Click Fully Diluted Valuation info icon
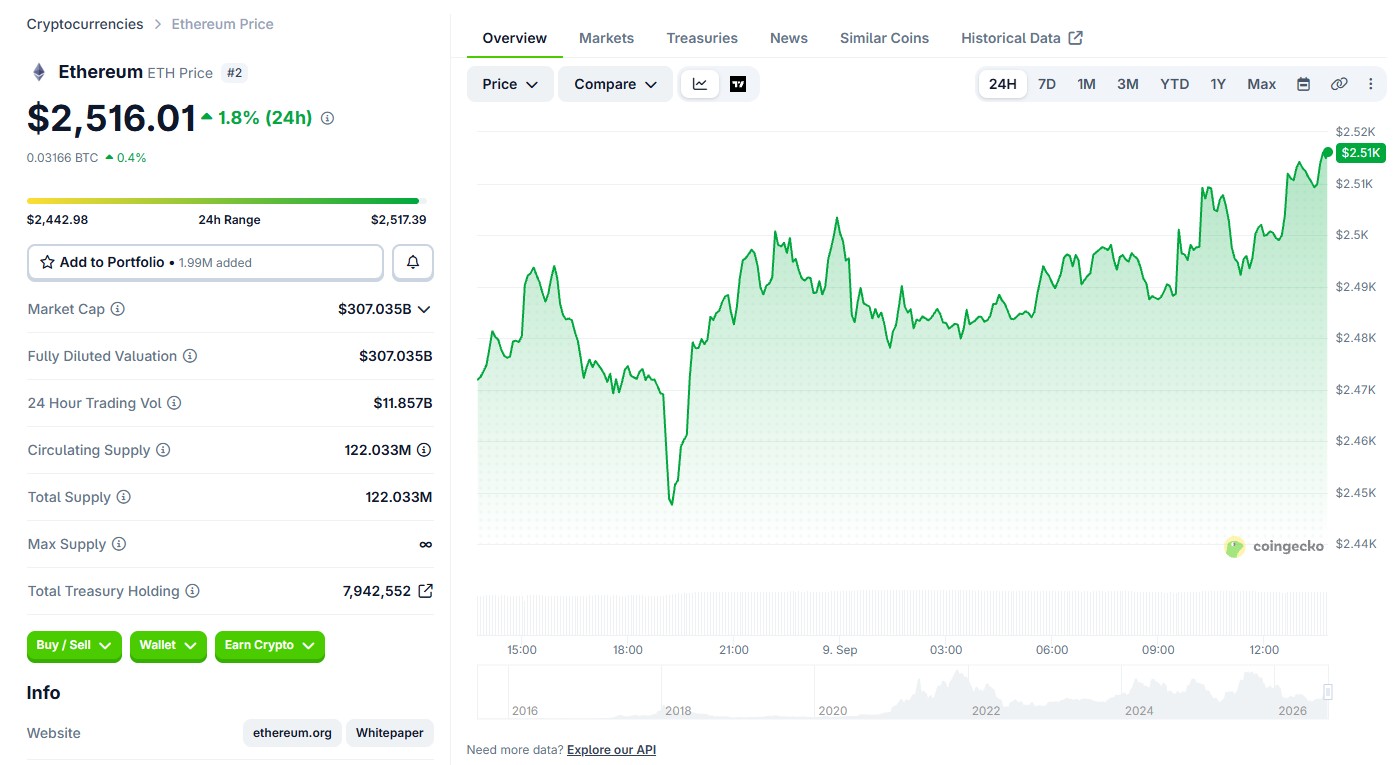This screenshot has width=1396, height=765. click(x=190, y=356)
